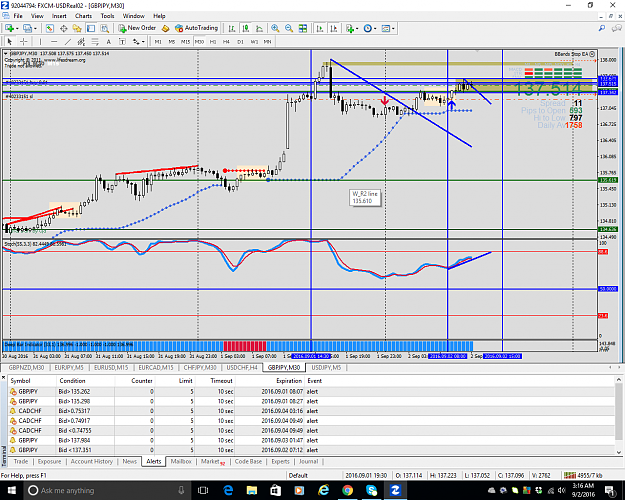Switch to GBPNZD,M30 chart tab
This screenshot has height=500, width=625.
pos(26,368)
